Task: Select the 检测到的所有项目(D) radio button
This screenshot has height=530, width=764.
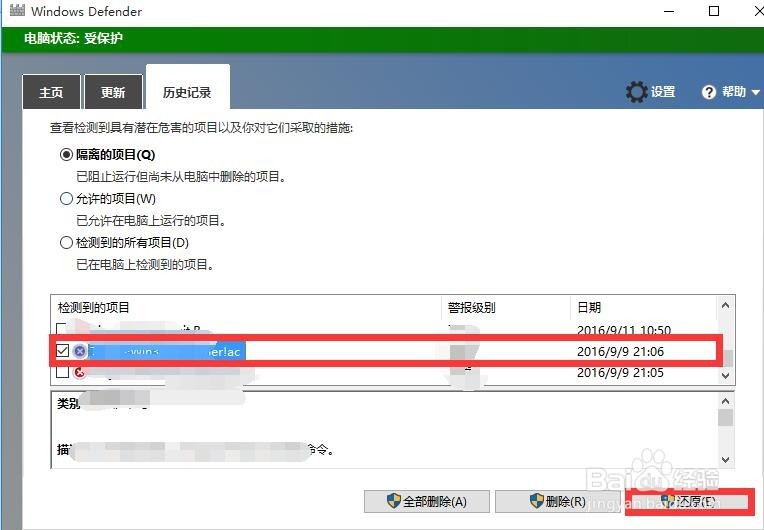Action: point(66,243)
